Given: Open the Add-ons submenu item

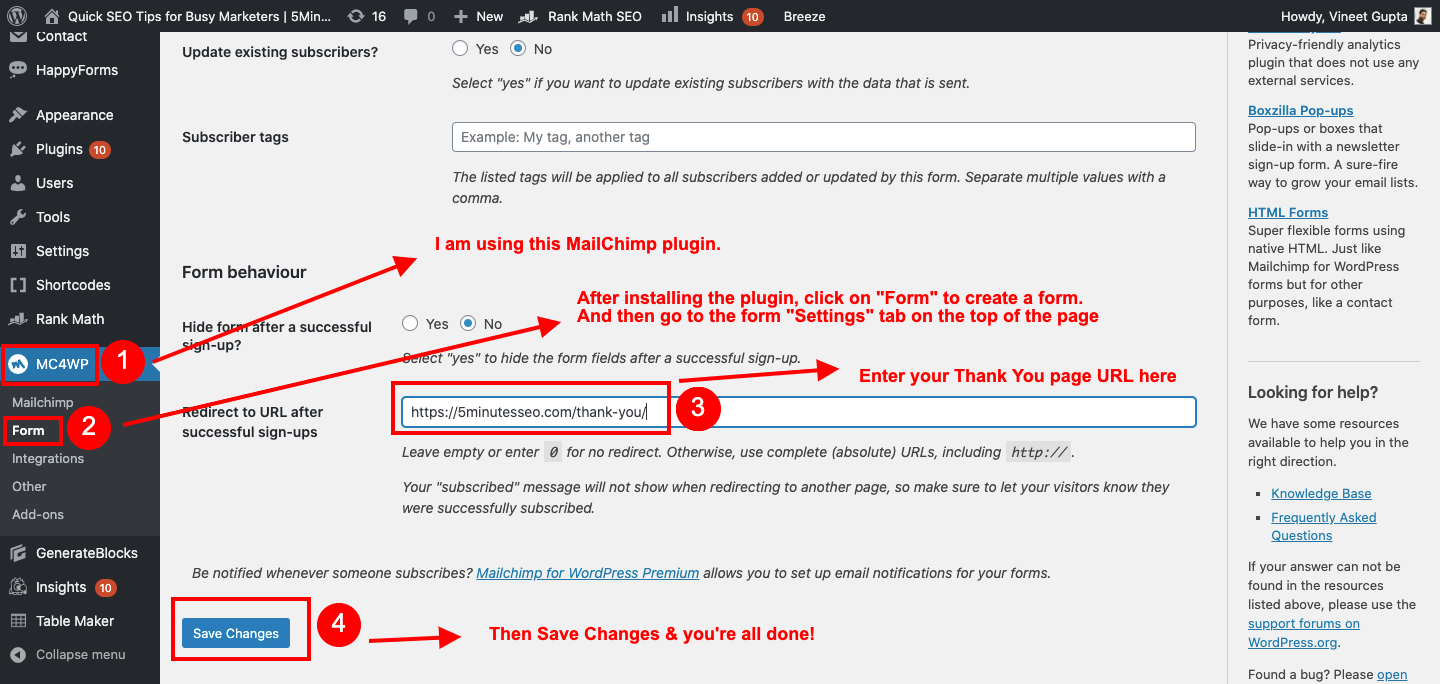Looking at the screenshot, I should tap(38, 514).
